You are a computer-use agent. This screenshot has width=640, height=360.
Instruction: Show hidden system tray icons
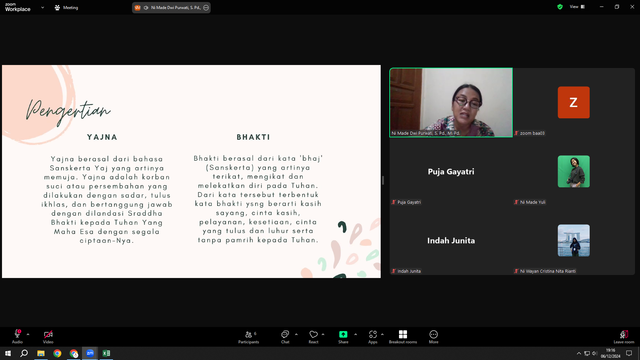(x=578, y=353)
